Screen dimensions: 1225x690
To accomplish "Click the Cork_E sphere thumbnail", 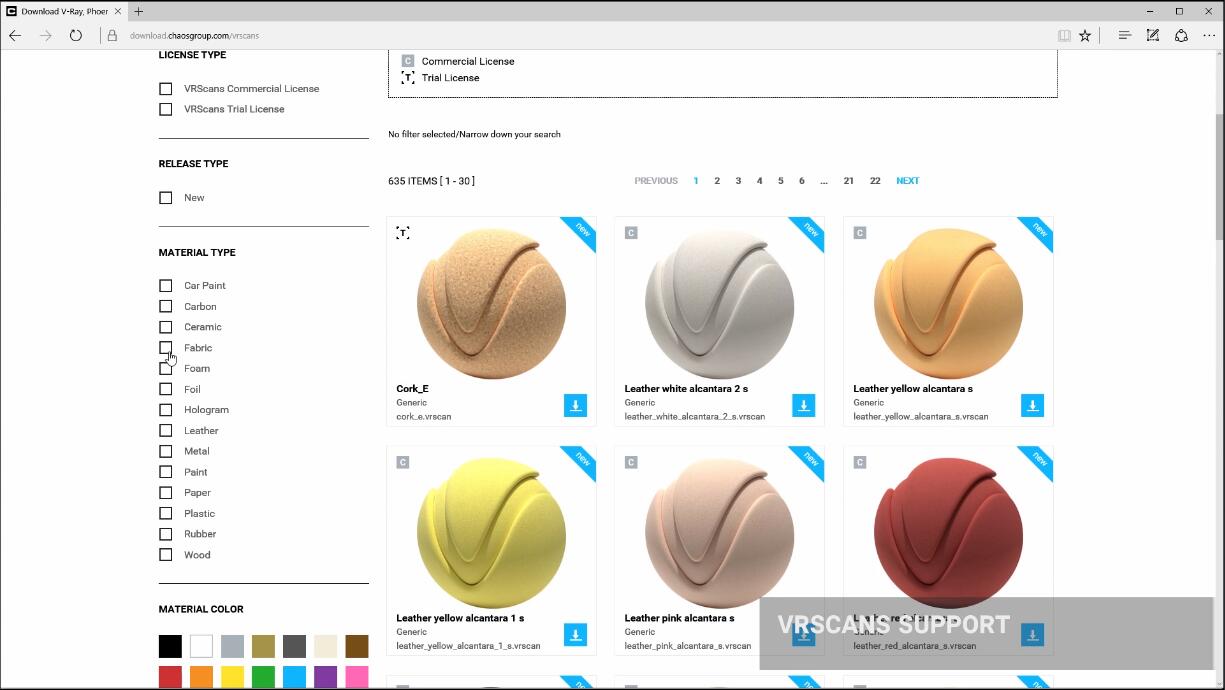I will tap(491, 303).
